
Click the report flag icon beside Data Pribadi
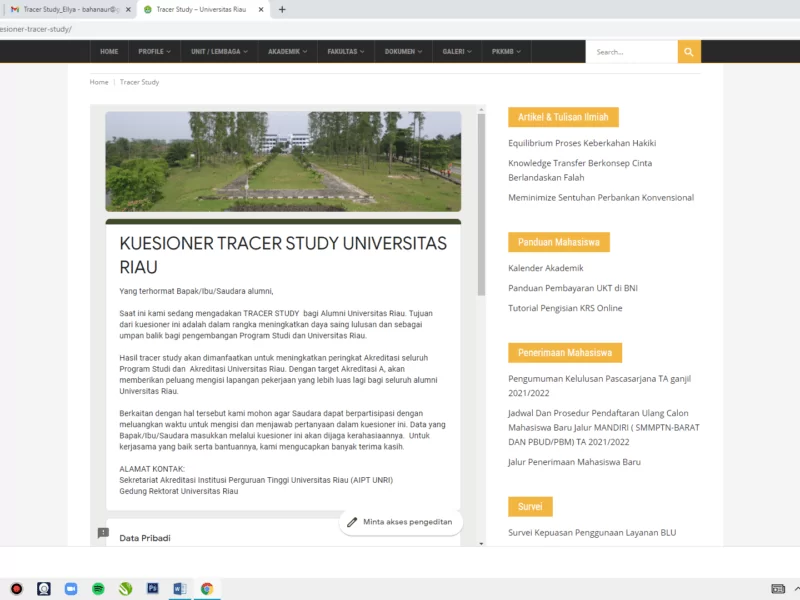(x=103, y=533)
